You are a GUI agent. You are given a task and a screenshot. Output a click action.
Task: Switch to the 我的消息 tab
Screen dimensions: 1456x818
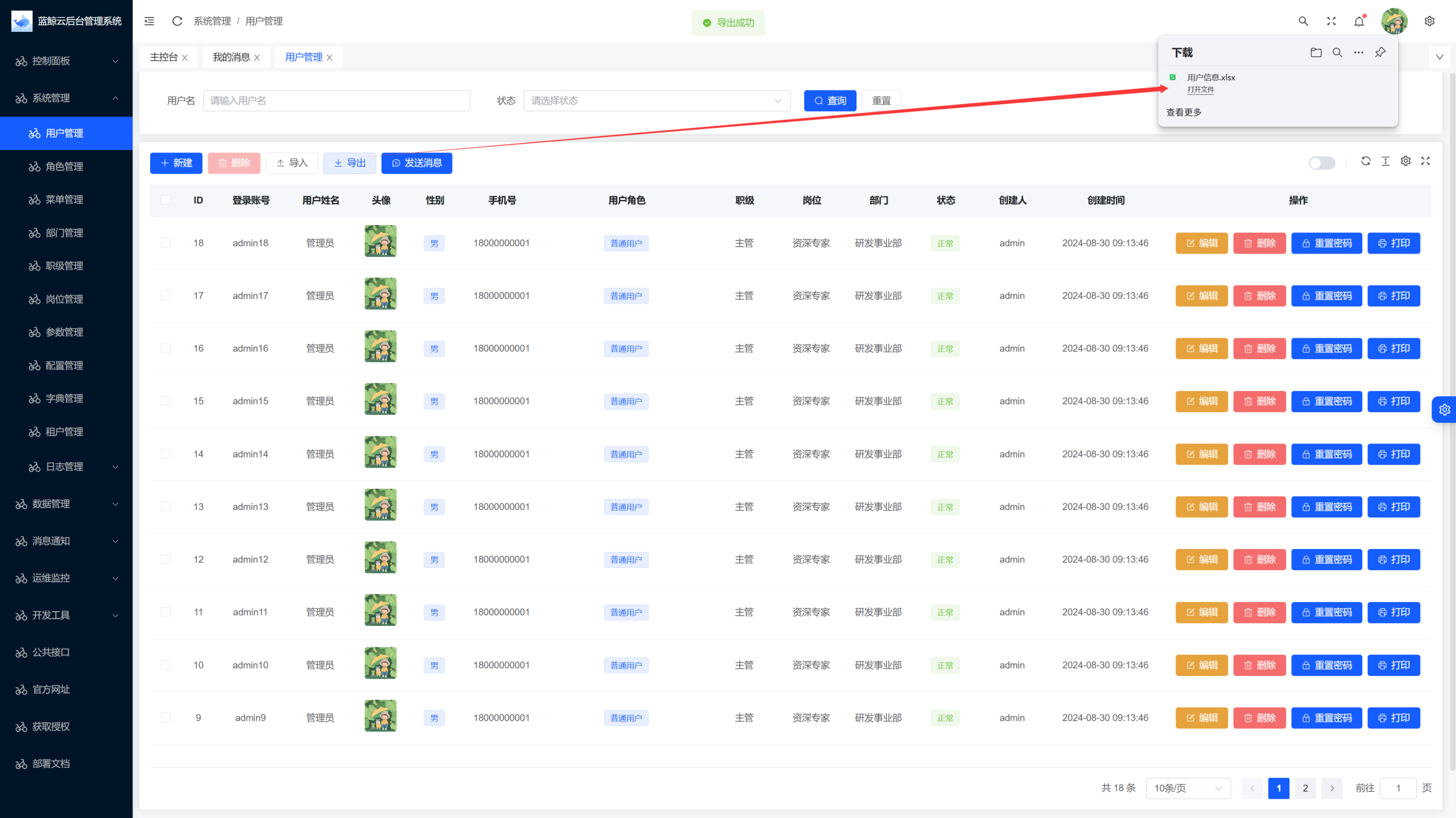tap(231, 57)
